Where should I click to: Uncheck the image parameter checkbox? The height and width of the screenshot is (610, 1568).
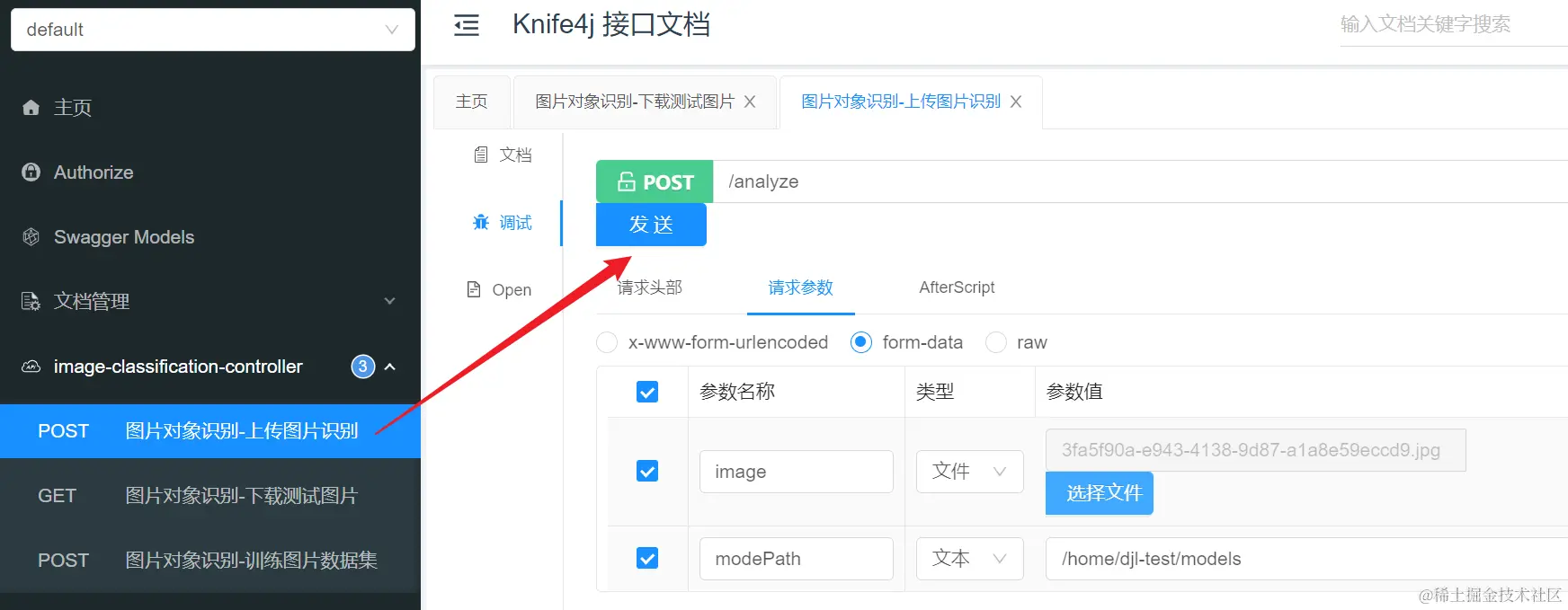[x=647, y=471]
